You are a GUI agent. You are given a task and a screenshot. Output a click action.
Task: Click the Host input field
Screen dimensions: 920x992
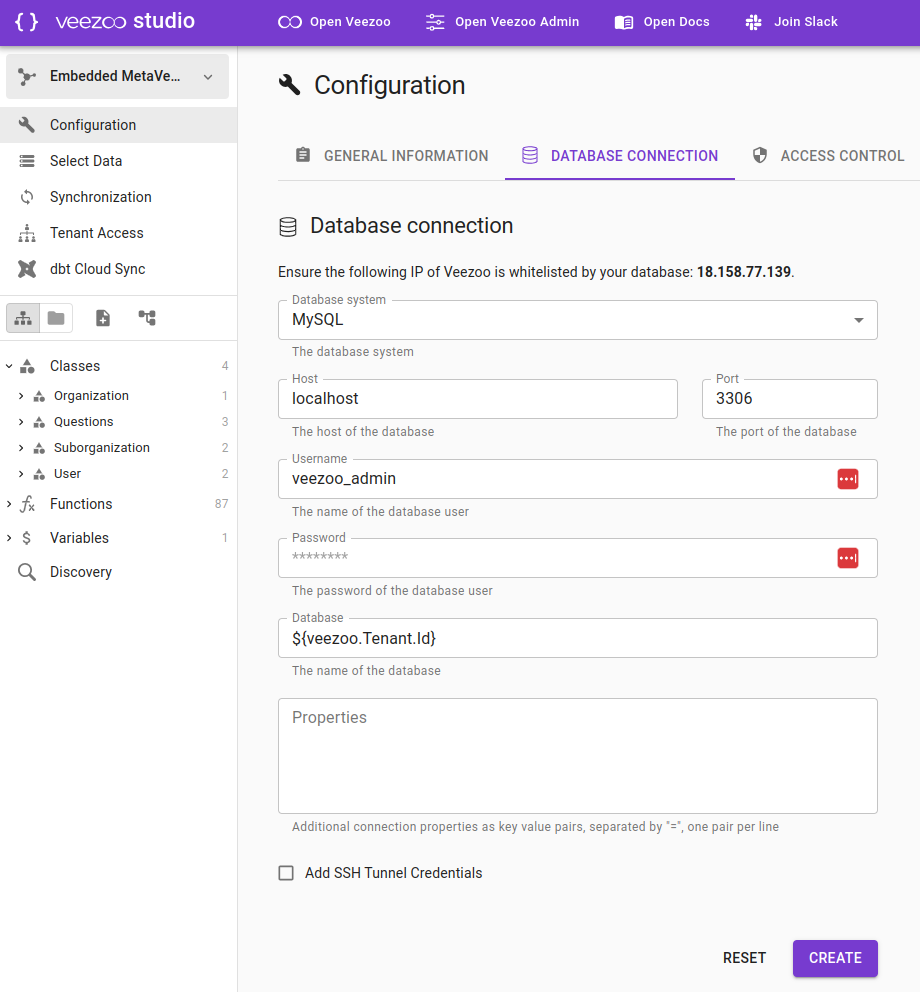[x=478, y=399]
